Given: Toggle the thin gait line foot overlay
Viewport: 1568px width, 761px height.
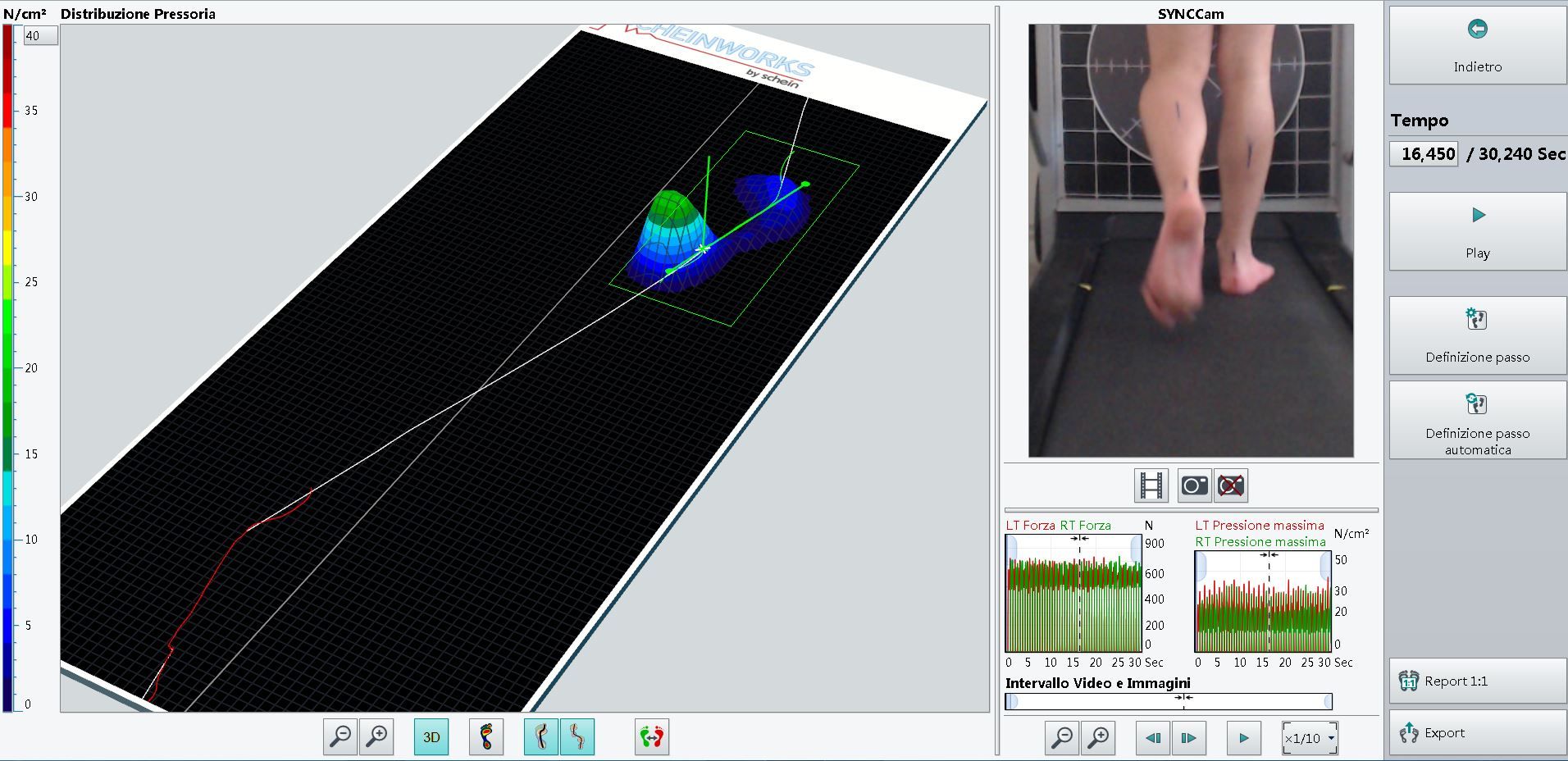Looking at the screenshot, I should tap(577, 736).
